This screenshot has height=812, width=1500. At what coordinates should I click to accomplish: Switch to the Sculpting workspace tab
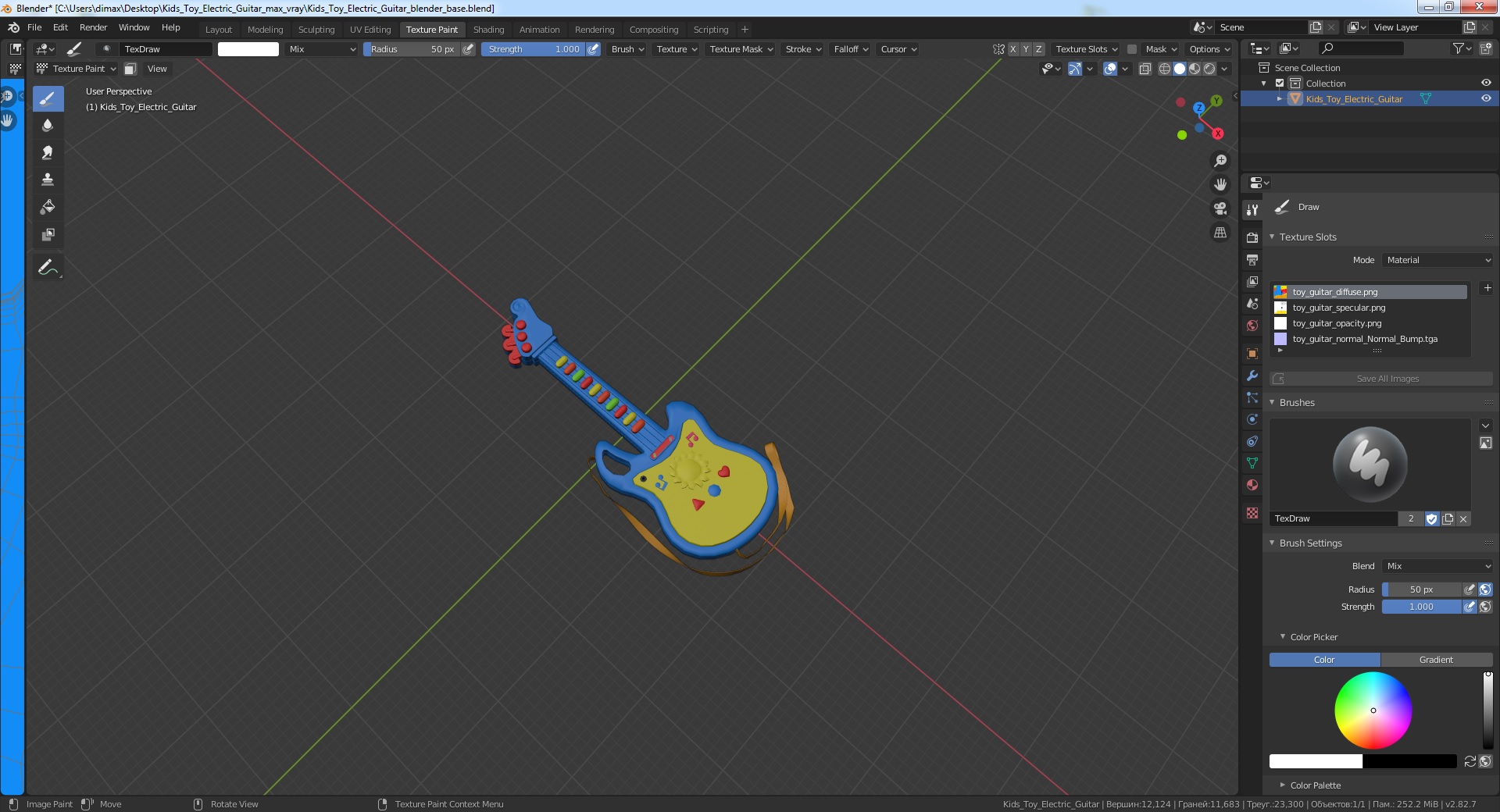pos(316,30)
